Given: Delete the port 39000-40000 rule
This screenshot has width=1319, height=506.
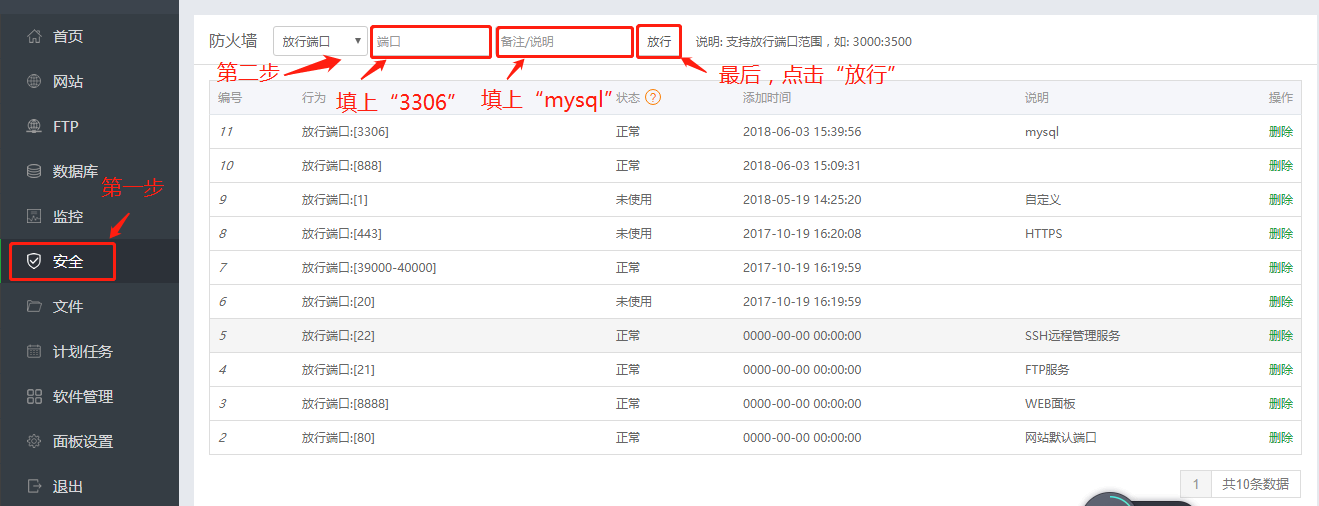Looking at the screenshot, I should (1280, 267).
